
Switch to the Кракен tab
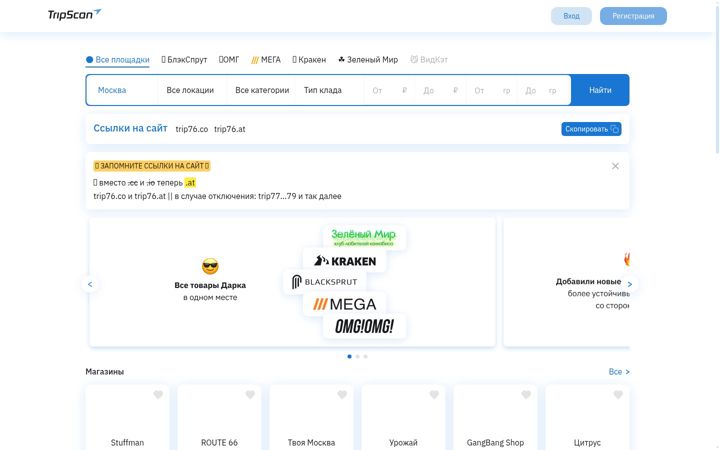309,60
